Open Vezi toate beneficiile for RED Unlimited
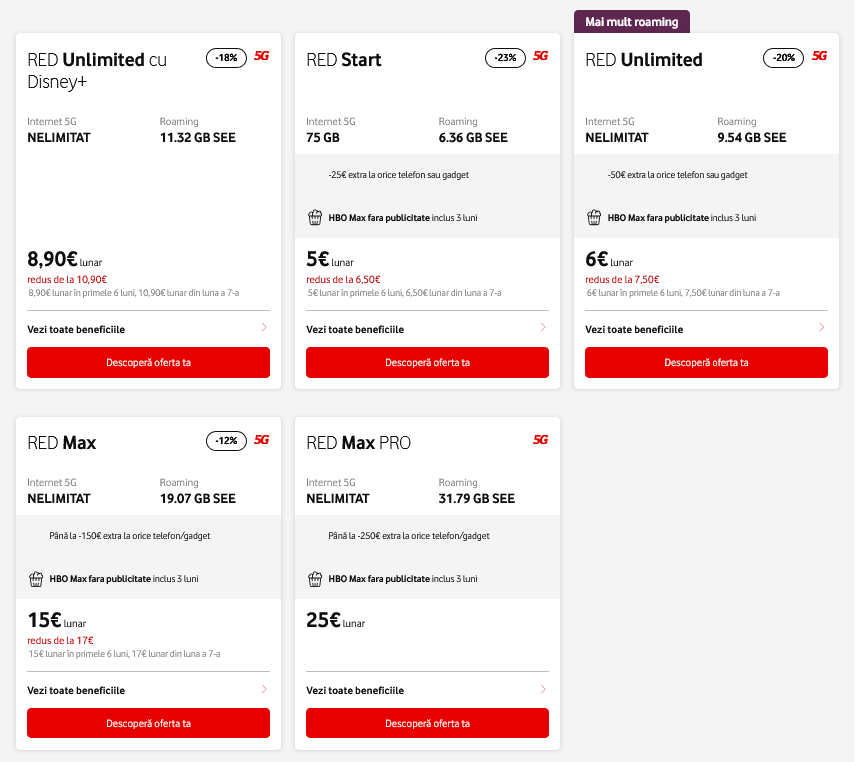This screenshot has width=855, height=762. [x=634, y=329]
